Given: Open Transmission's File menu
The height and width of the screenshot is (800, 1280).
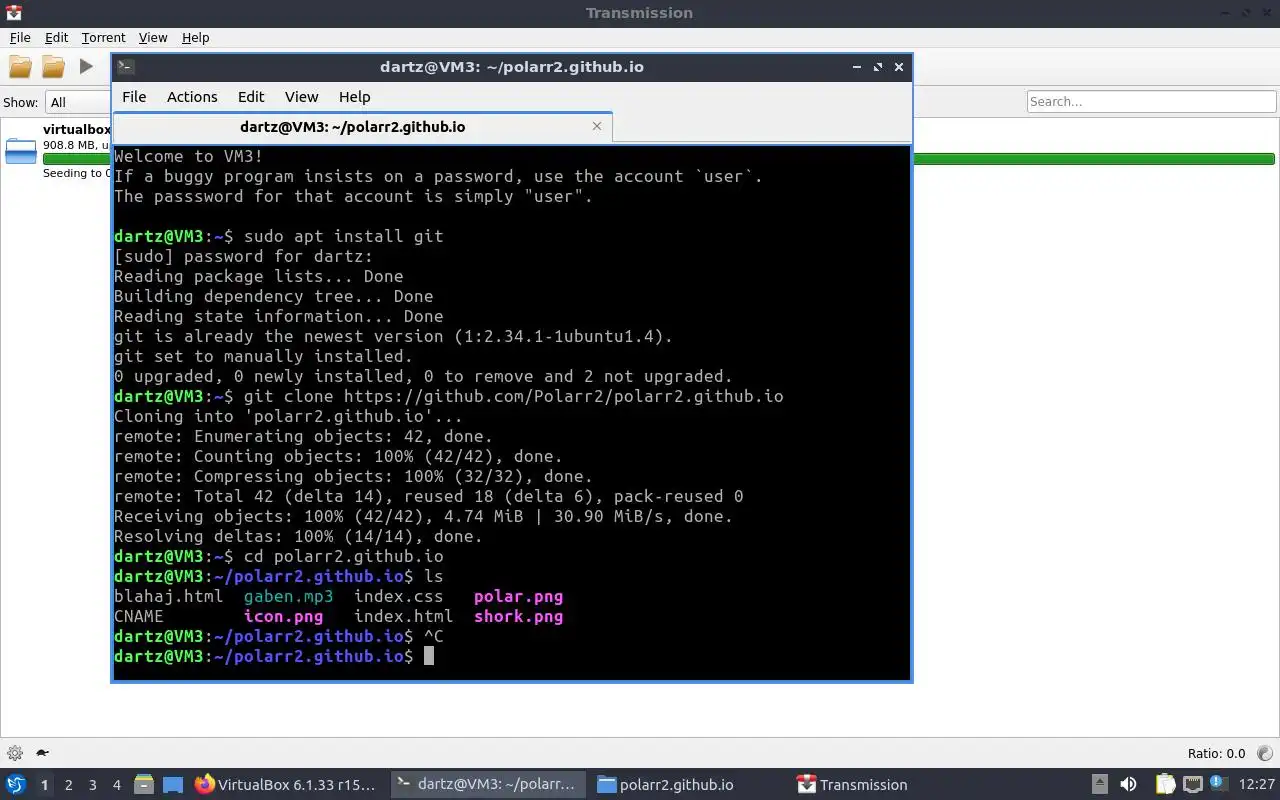Looking at the screenshot, I should point(20,37).
